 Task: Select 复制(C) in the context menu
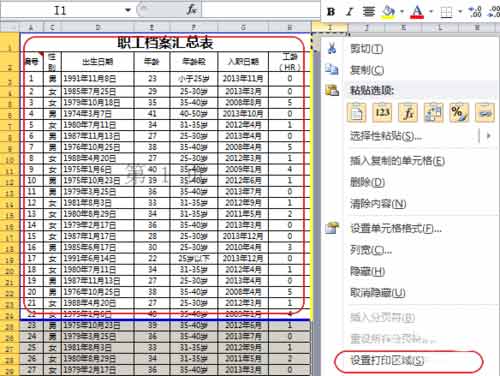click(367, 70)
